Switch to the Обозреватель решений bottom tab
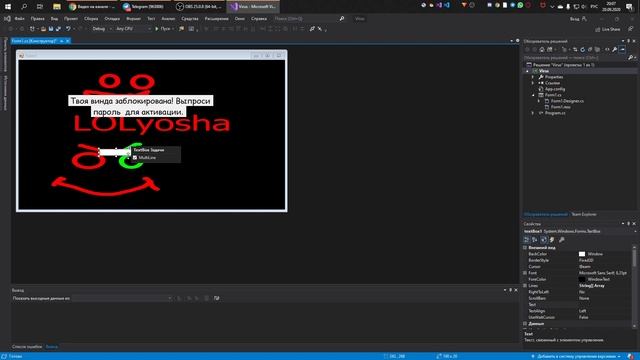The image size is (640, 360). click(545, 214)
